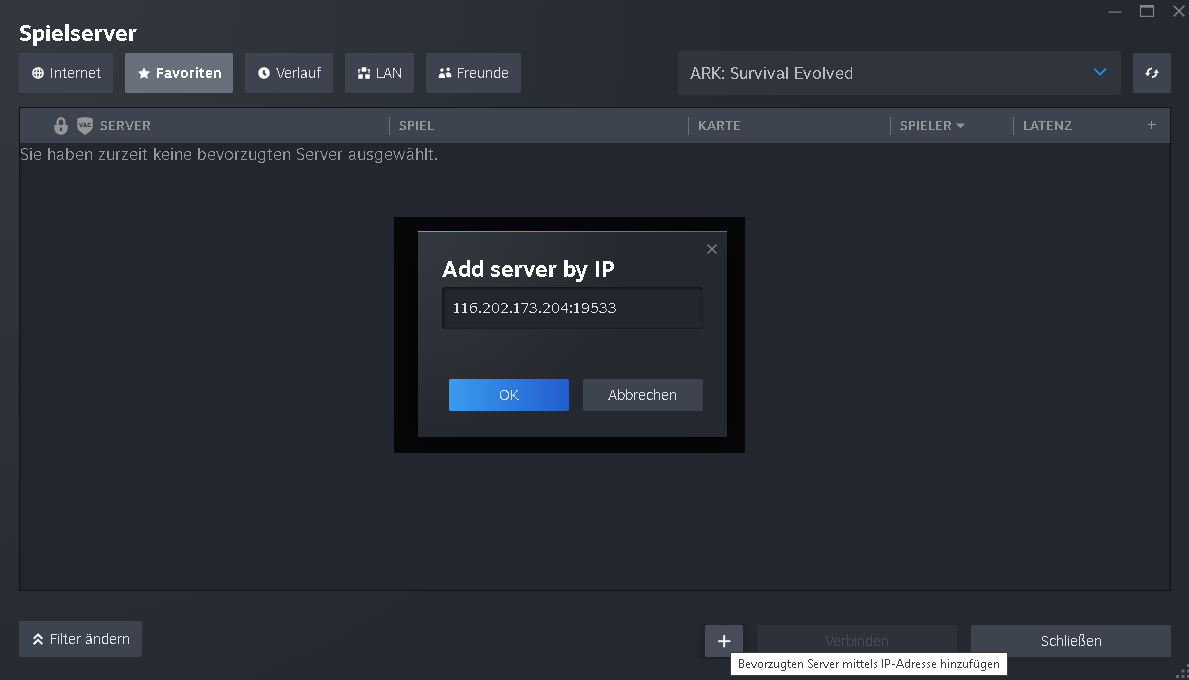This screenshot has height=680, width=1189.
Task: Sort servers by the KARTE column
Action: [719, 125]
